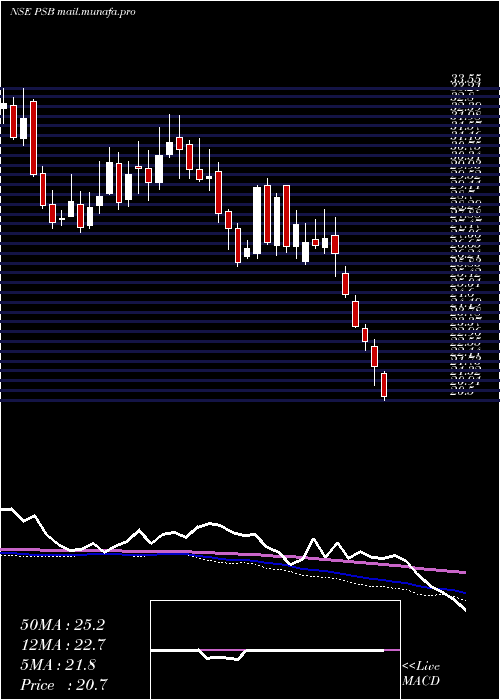Select the '5MA : 21.8' reading

coord(58,665)
